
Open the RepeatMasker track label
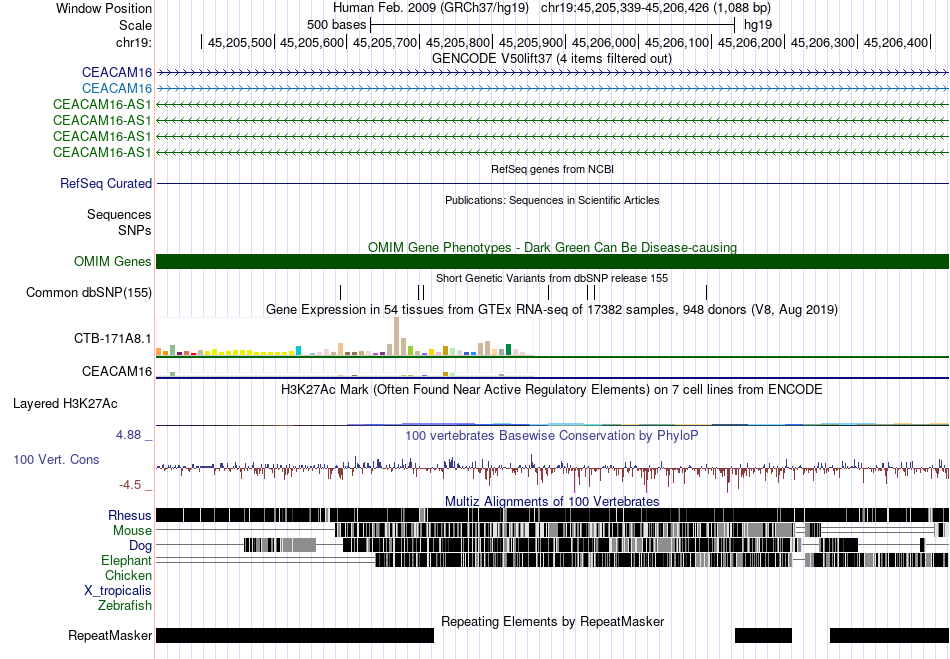click(x=110, y=635)
